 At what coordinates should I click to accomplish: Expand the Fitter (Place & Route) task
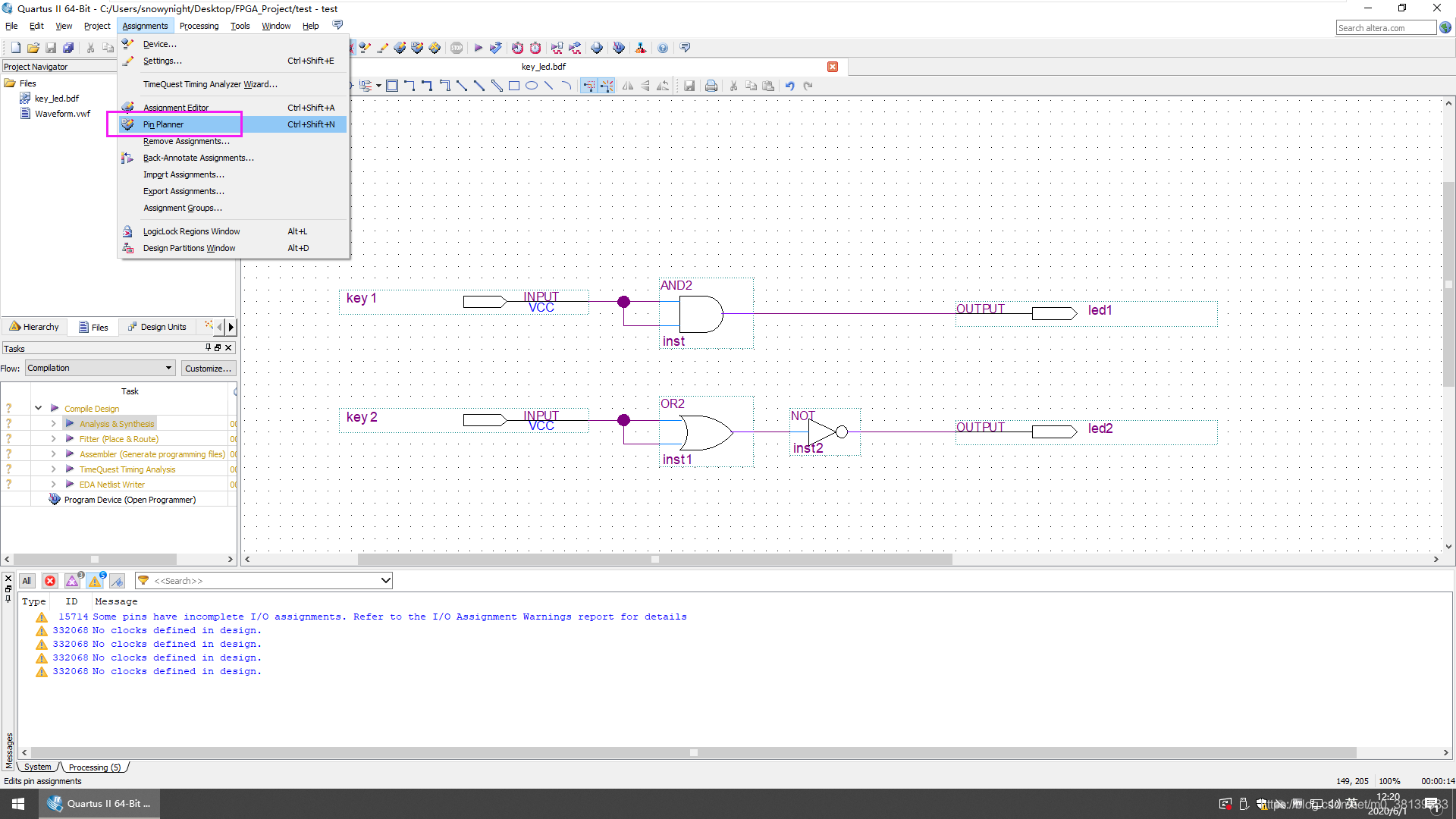(53, 439)
